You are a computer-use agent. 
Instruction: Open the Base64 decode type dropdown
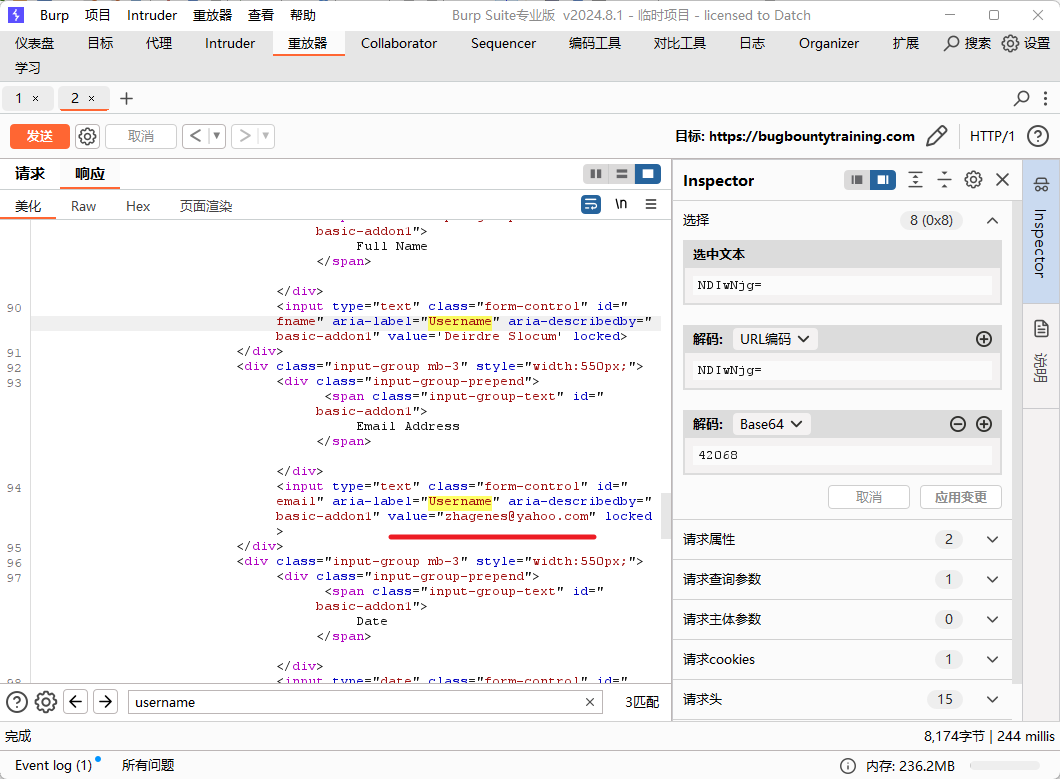771,424
